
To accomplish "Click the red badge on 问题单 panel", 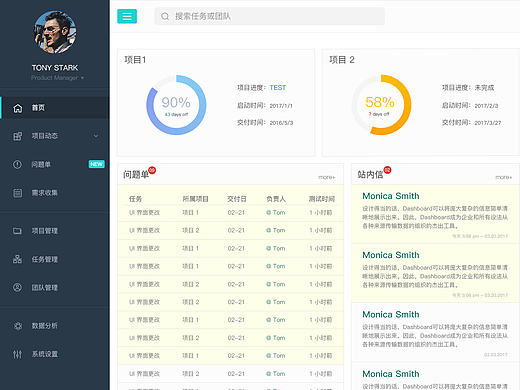I will click(152, 170).
